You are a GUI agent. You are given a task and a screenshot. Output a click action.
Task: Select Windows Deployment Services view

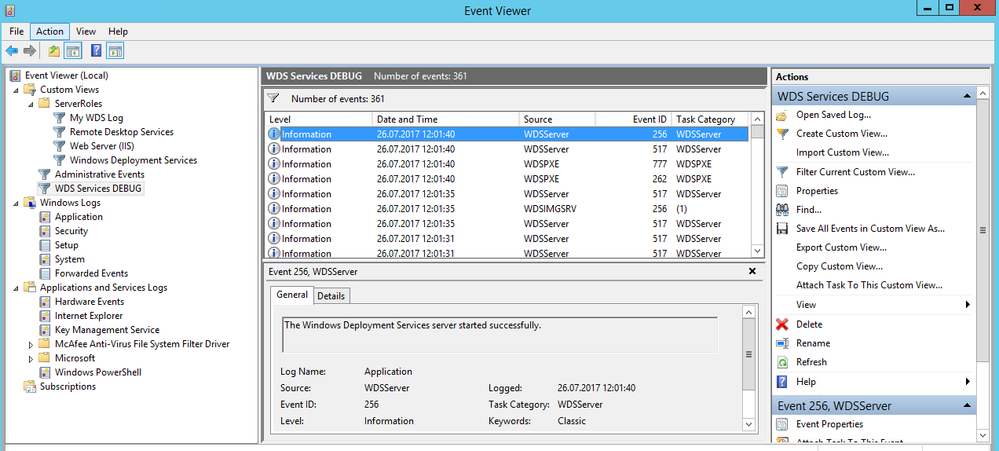[x=133, y=161]
